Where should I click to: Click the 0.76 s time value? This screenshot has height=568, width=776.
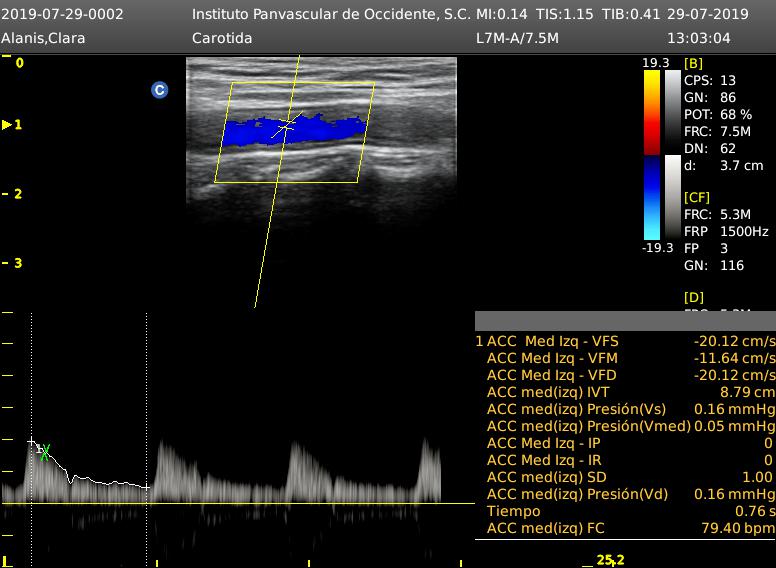pos(755,511)
